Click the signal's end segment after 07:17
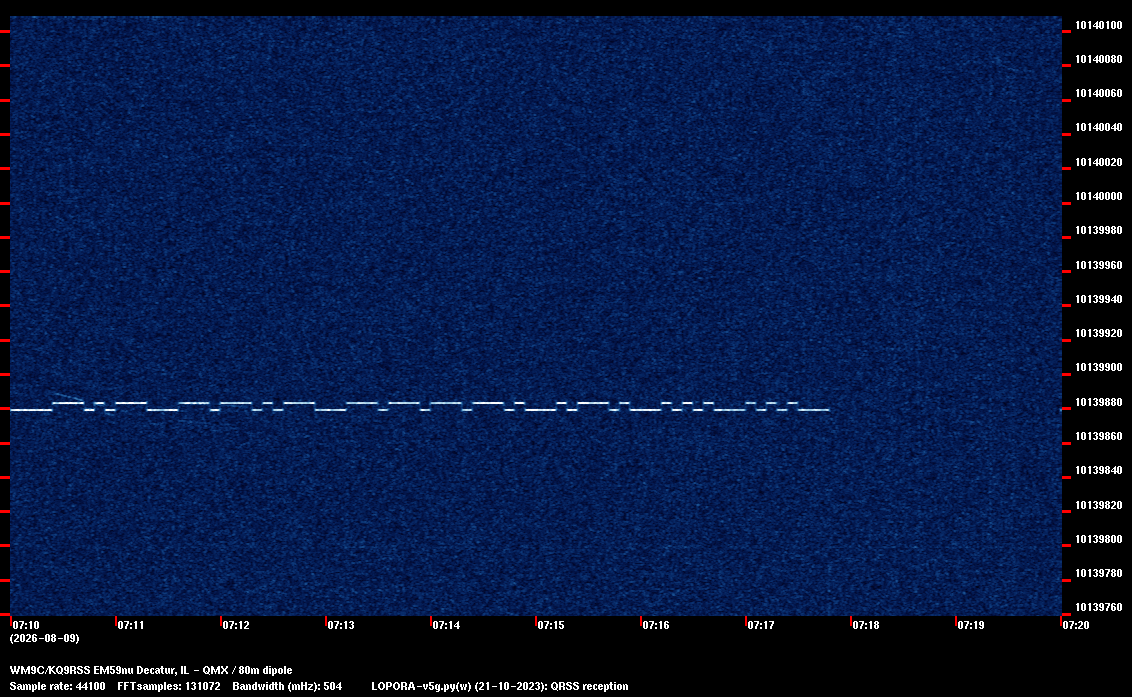1132x697 pixels. tap(814, 410)
